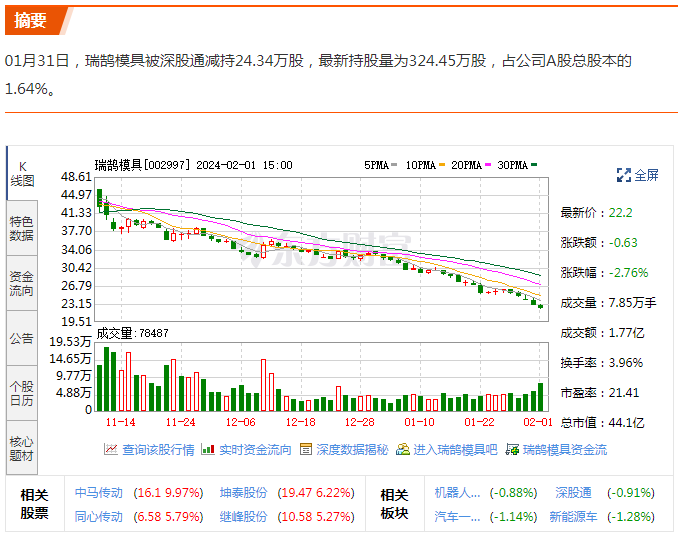
Task: Click the 摘要 section header
Action: (30, 20)
